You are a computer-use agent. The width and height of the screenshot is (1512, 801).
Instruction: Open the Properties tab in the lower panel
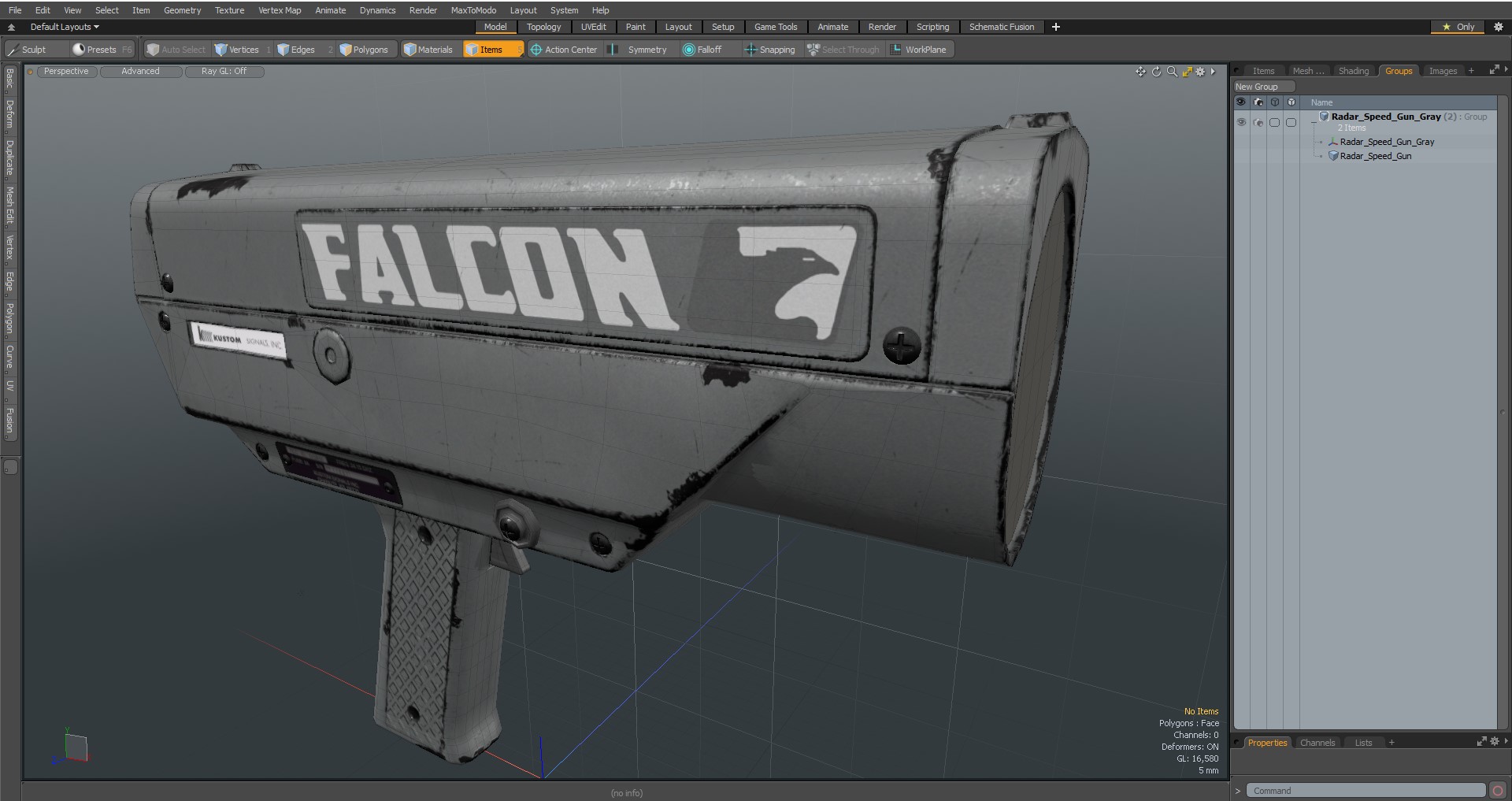pyautogui.click(x=1266, y=743)
